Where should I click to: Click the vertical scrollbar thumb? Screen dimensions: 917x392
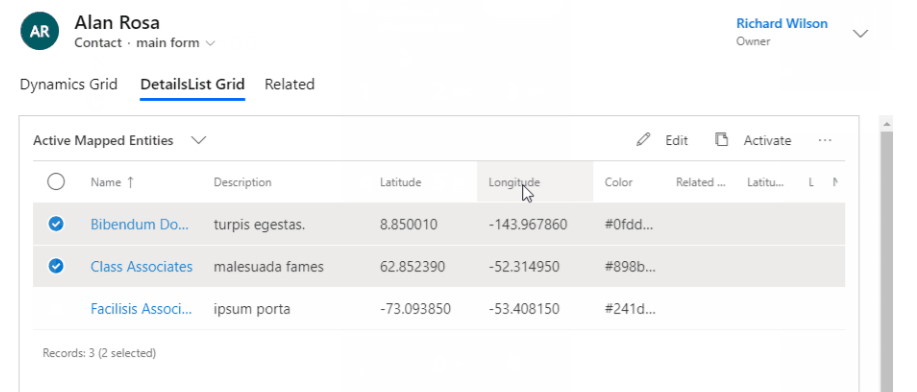pyautogui.click(x=887, y=260)
